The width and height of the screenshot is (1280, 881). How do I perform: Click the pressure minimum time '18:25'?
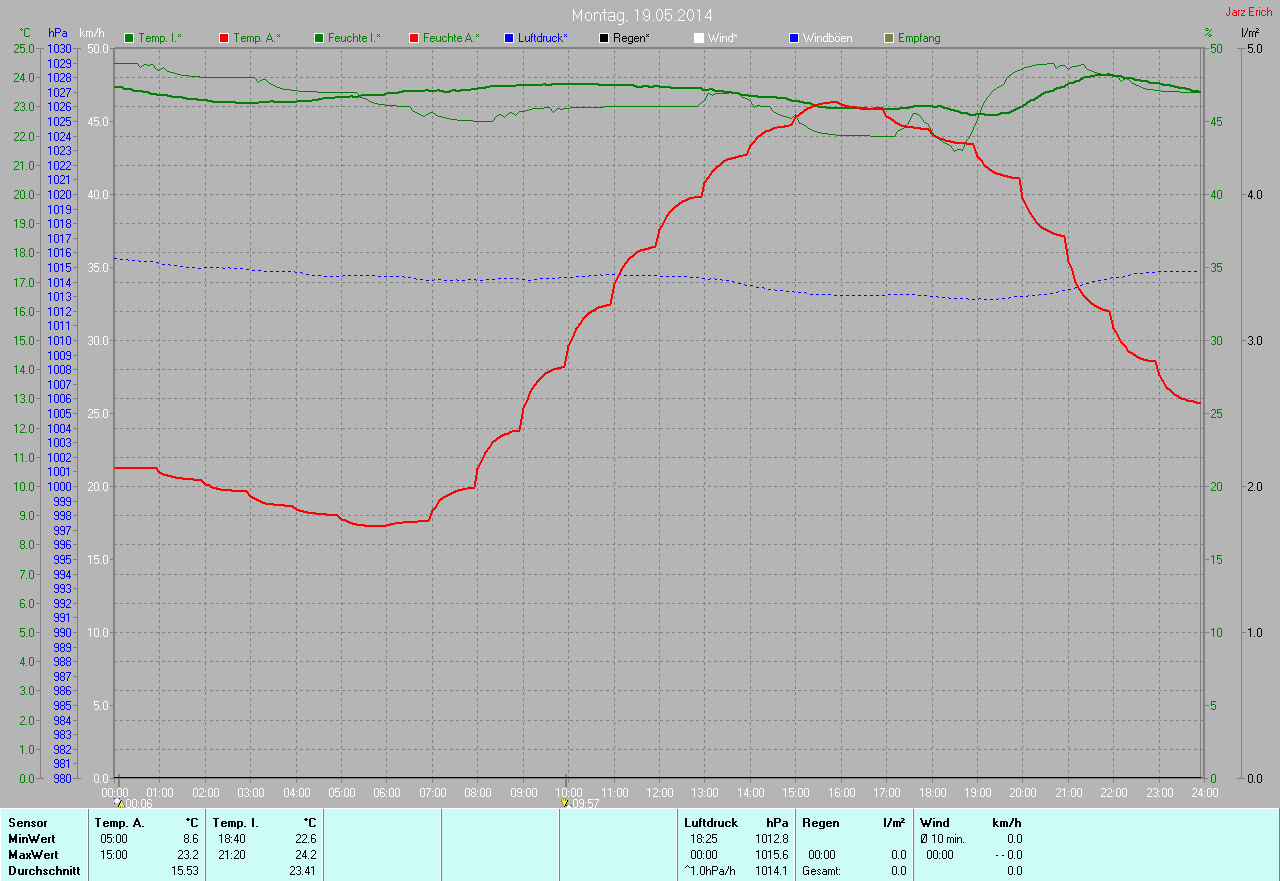[x=704, y=839]
